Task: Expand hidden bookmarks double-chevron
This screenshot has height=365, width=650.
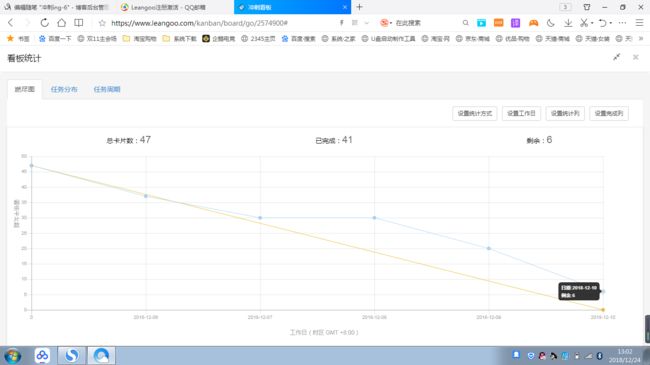Action: coord(641,39)
